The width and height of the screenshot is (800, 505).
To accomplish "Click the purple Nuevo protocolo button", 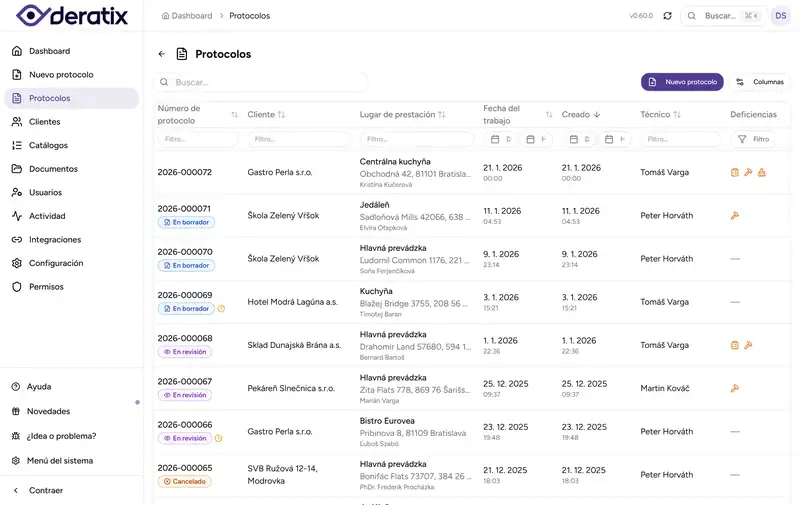I will 682,82.
